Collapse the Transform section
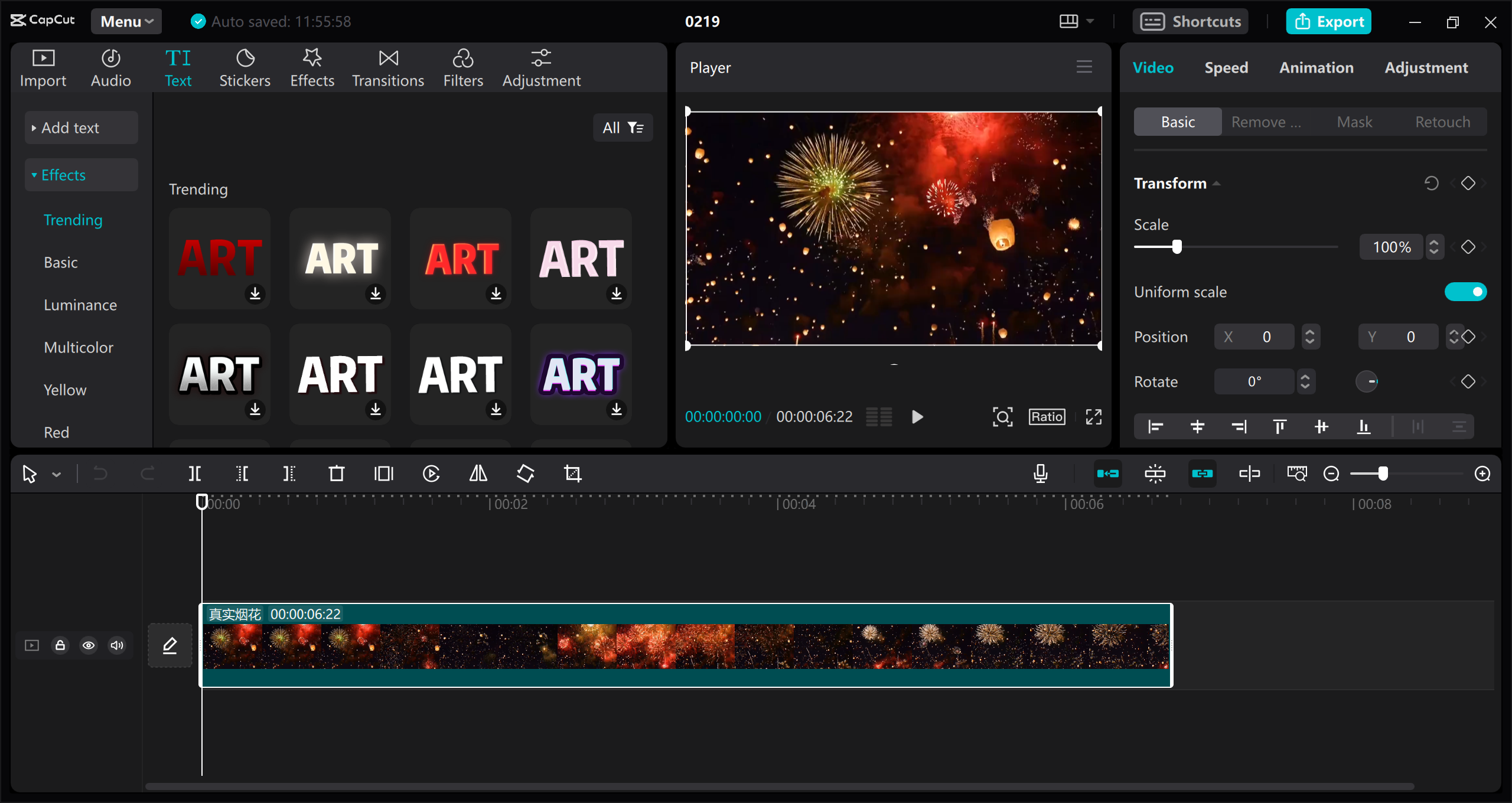Image resolution: width=1512 pixels, height=803 pixels. click(x=1217, y=183)
